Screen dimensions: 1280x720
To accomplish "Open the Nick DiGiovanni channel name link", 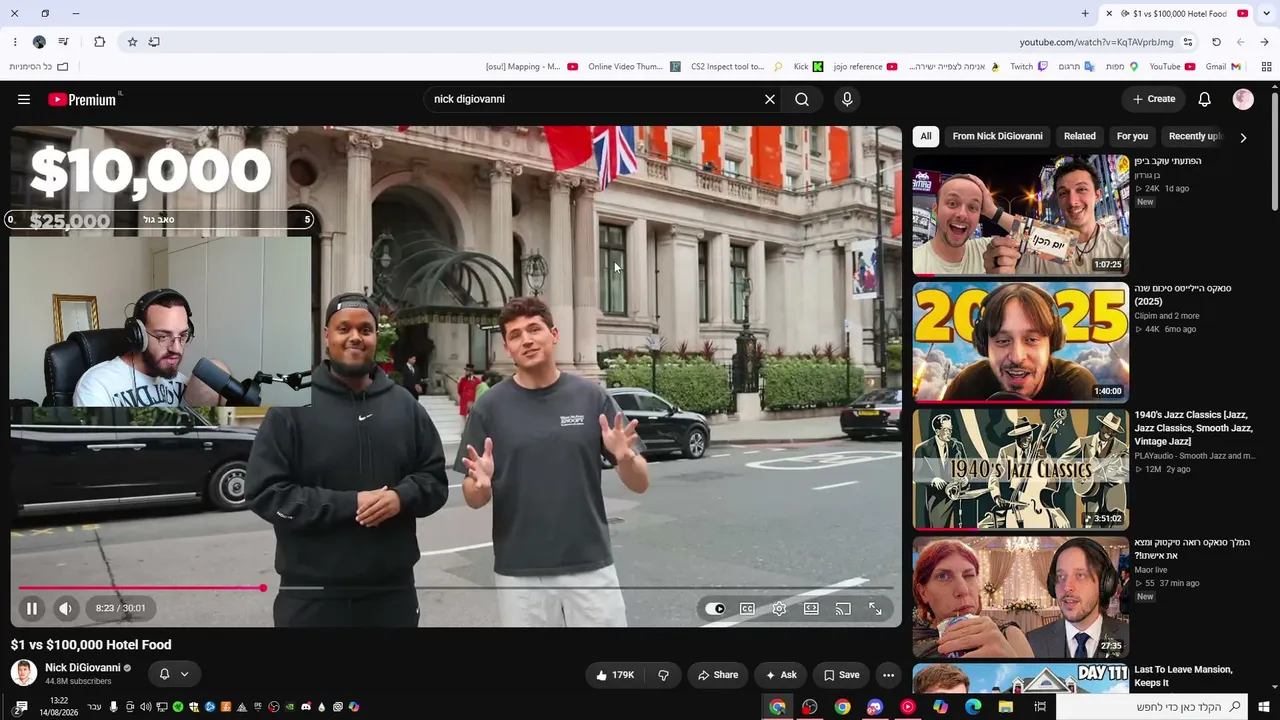I will 82,667.
